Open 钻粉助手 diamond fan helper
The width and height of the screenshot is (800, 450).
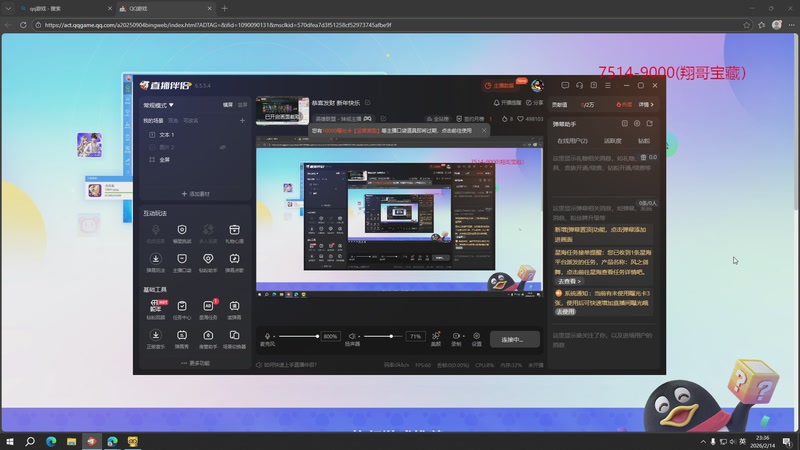208,263
